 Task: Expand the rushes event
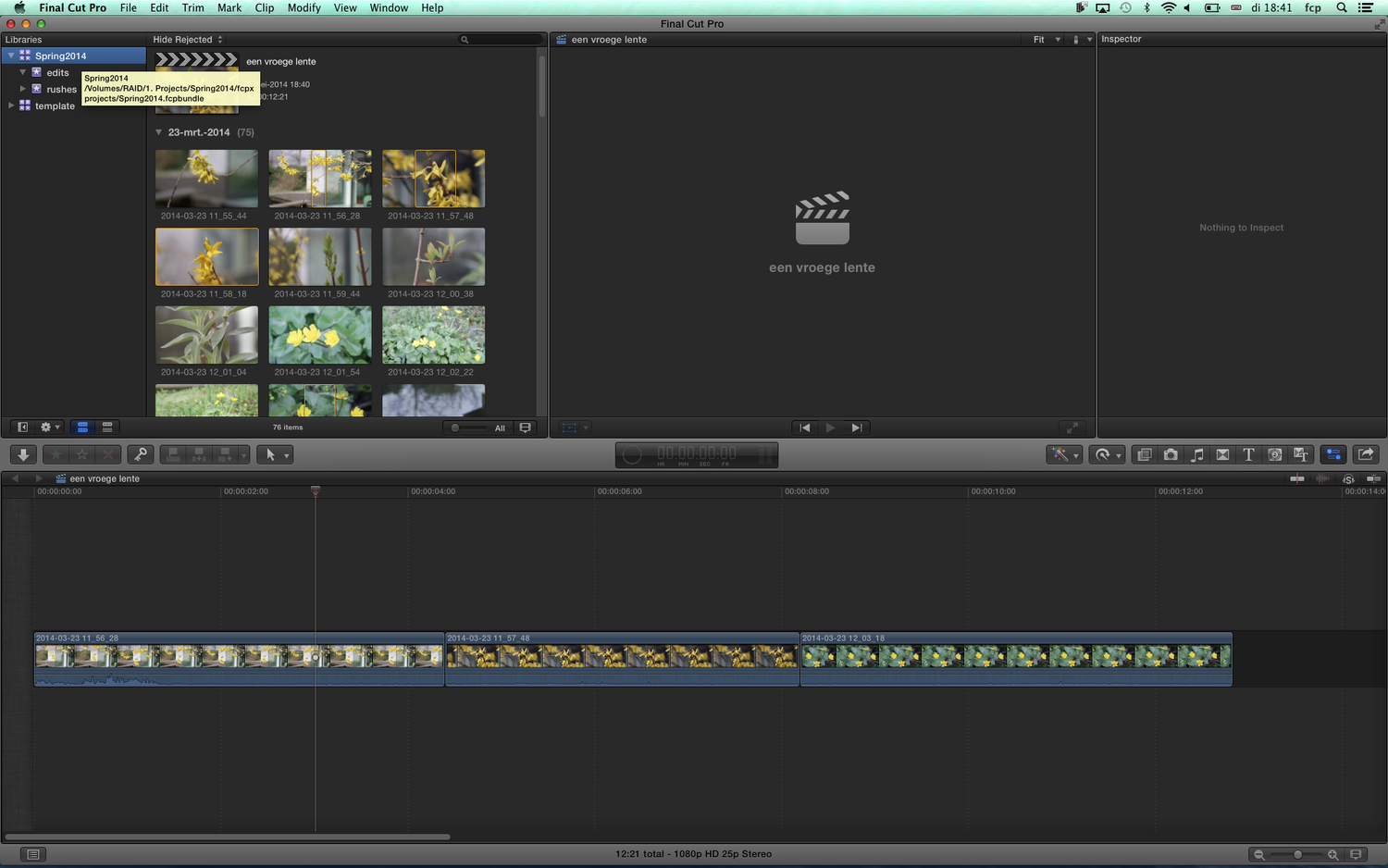23,89
